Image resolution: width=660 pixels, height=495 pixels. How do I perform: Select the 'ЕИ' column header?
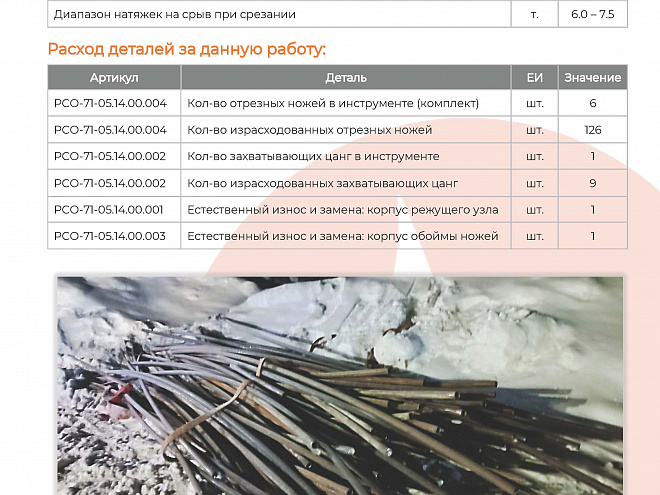[x=535, y=77]
